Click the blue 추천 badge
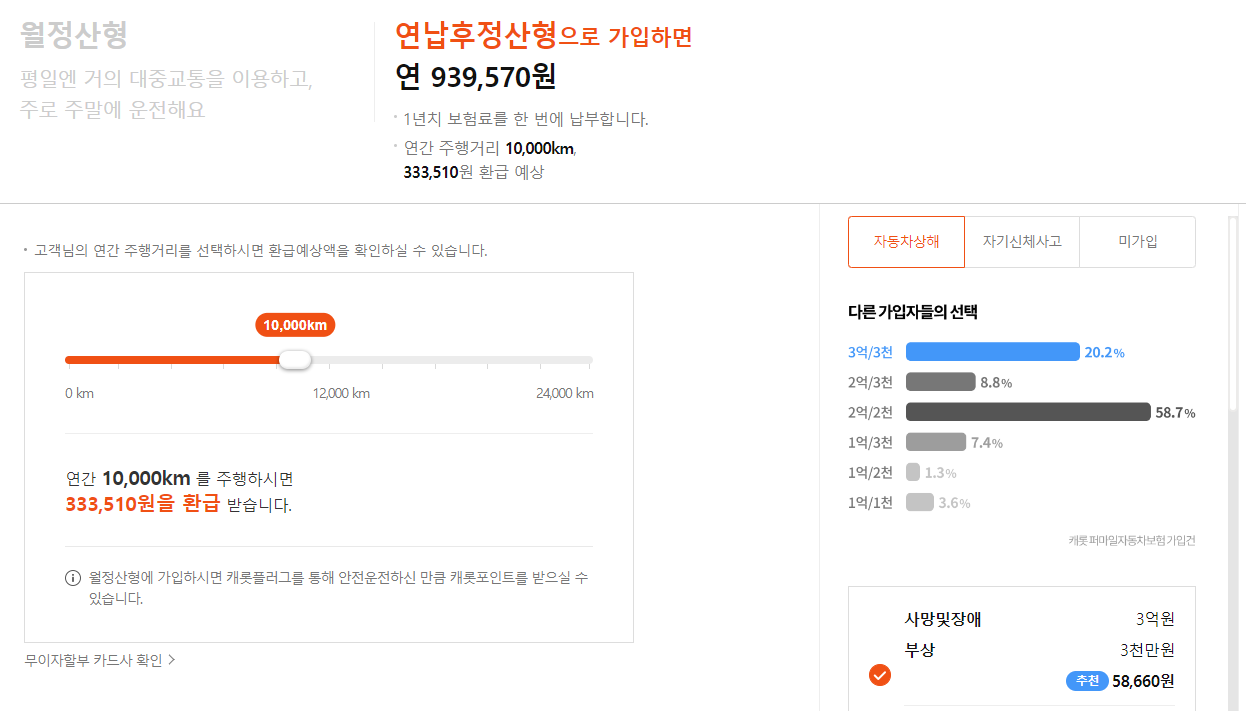Image resolution: width=1246 pixels, height=711 pixels. pos(1087,681)
